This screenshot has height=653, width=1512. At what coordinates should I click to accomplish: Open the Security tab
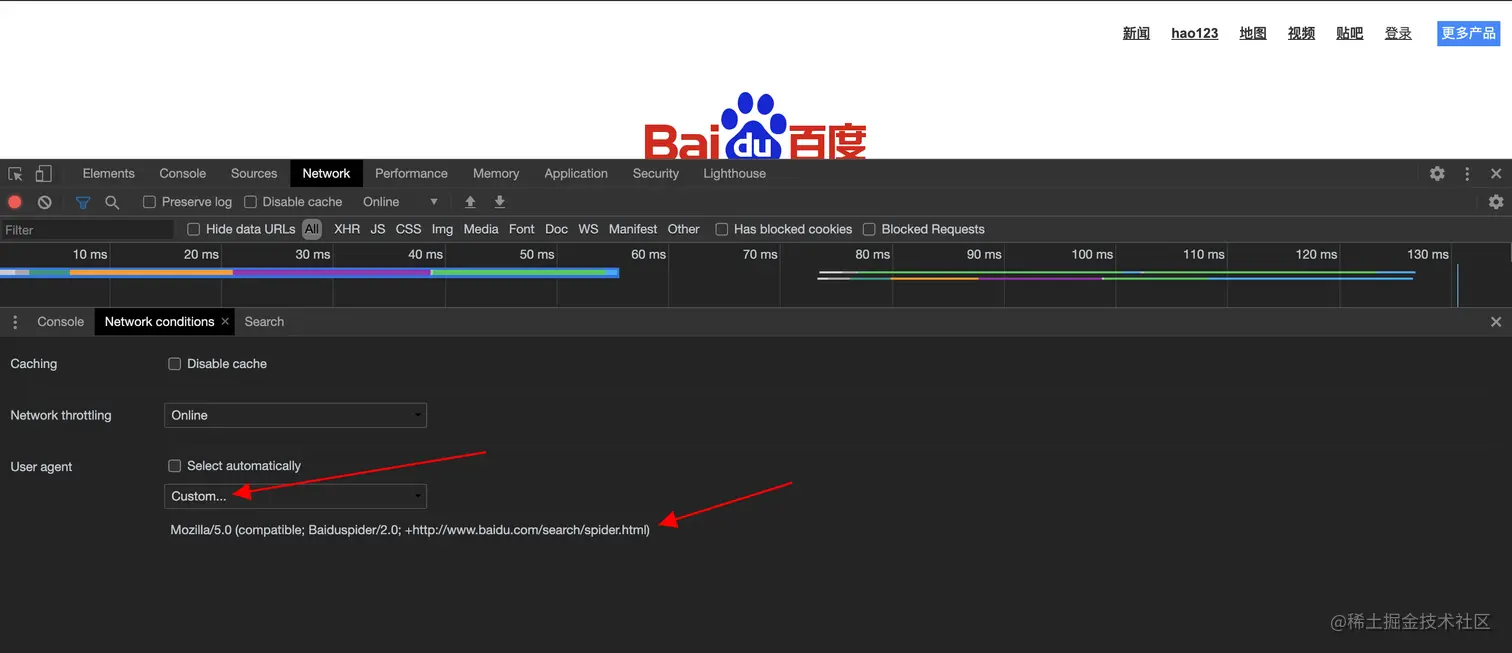(656, 174)
